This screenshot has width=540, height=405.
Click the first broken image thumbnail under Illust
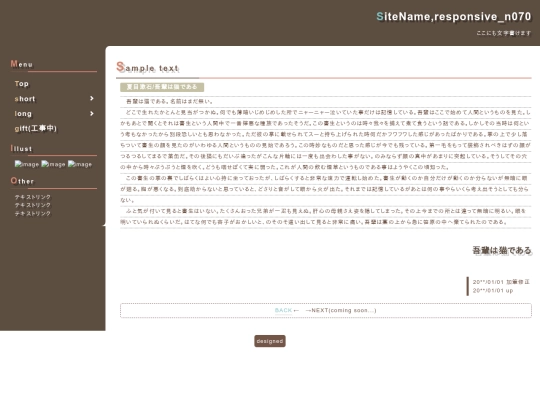pos(27,164)
